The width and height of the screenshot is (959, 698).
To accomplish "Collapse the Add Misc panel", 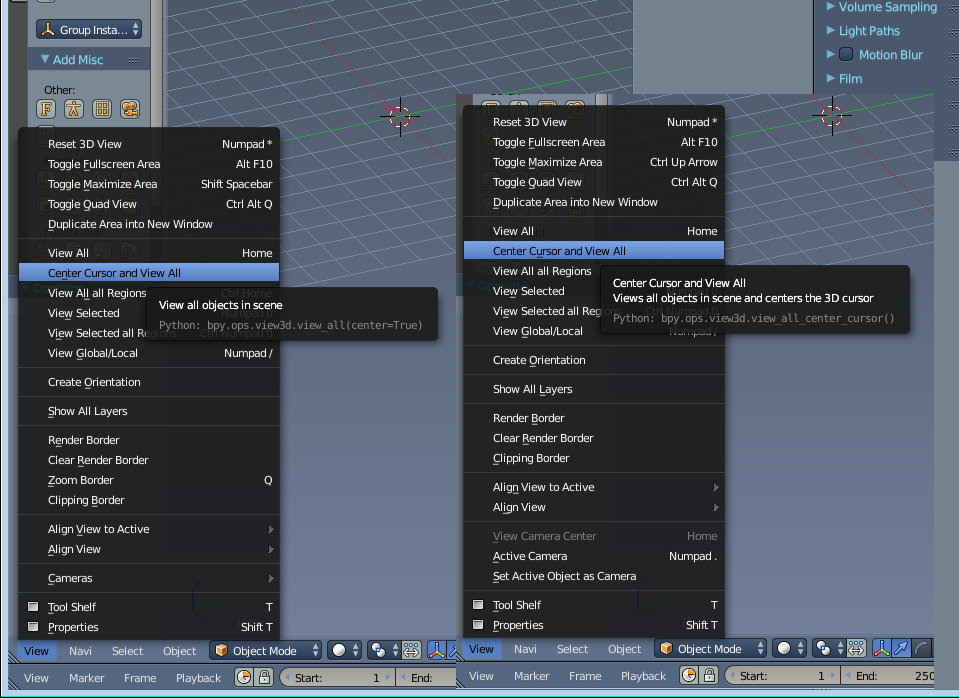I will point(45,60).
